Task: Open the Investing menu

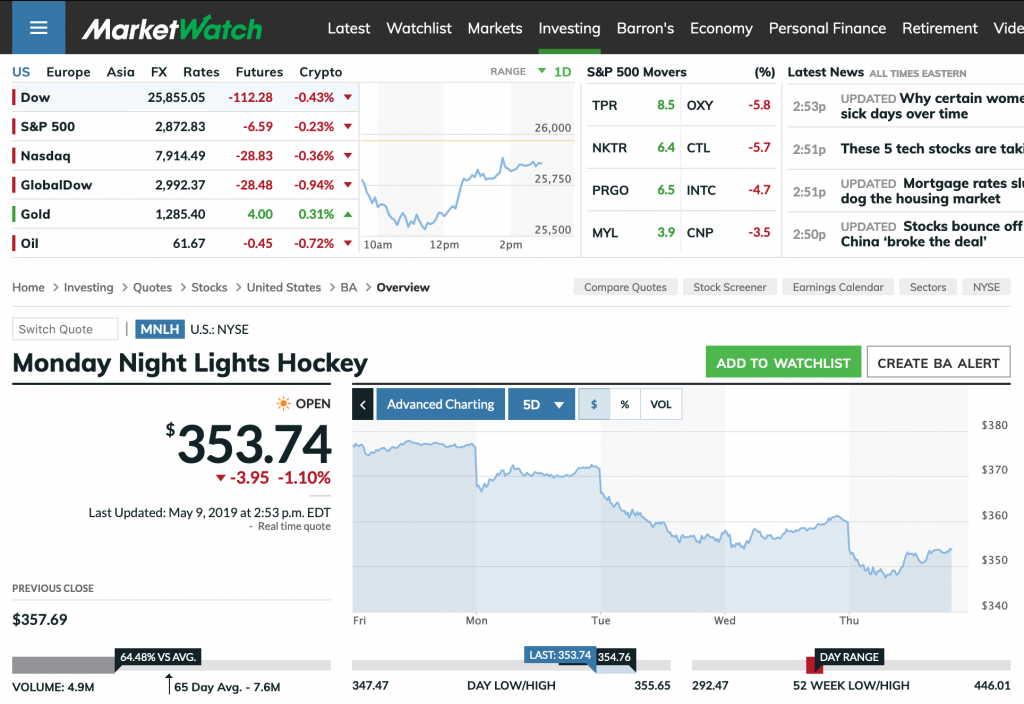Action: (x=569, y=28)
